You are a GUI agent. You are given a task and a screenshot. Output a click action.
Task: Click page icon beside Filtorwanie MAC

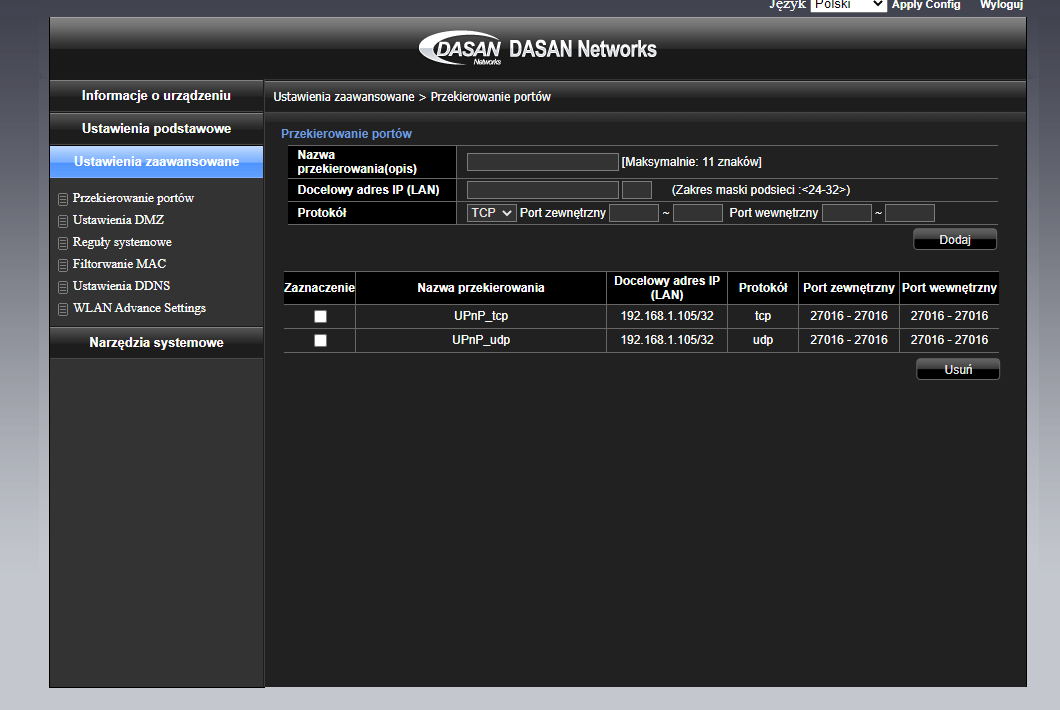click(x=63, y=265)
